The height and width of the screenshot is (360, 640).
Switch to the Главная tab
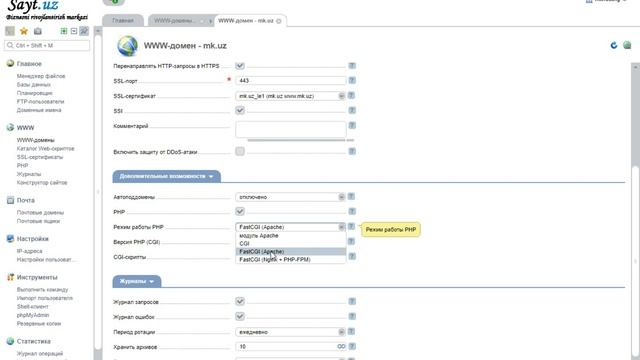point(123,21)
